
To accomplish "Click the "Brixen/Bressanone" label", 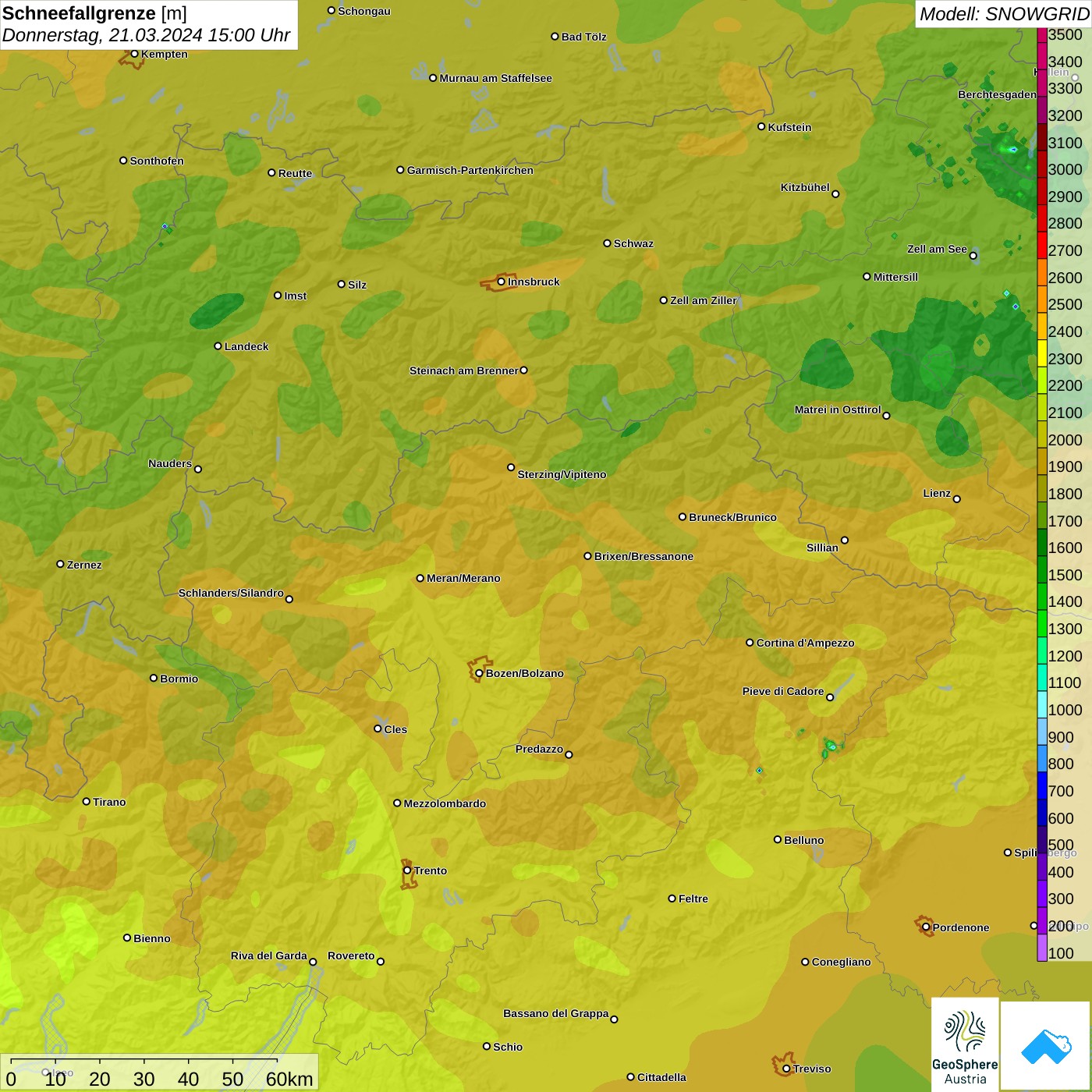I will click(x=643, y=556).
